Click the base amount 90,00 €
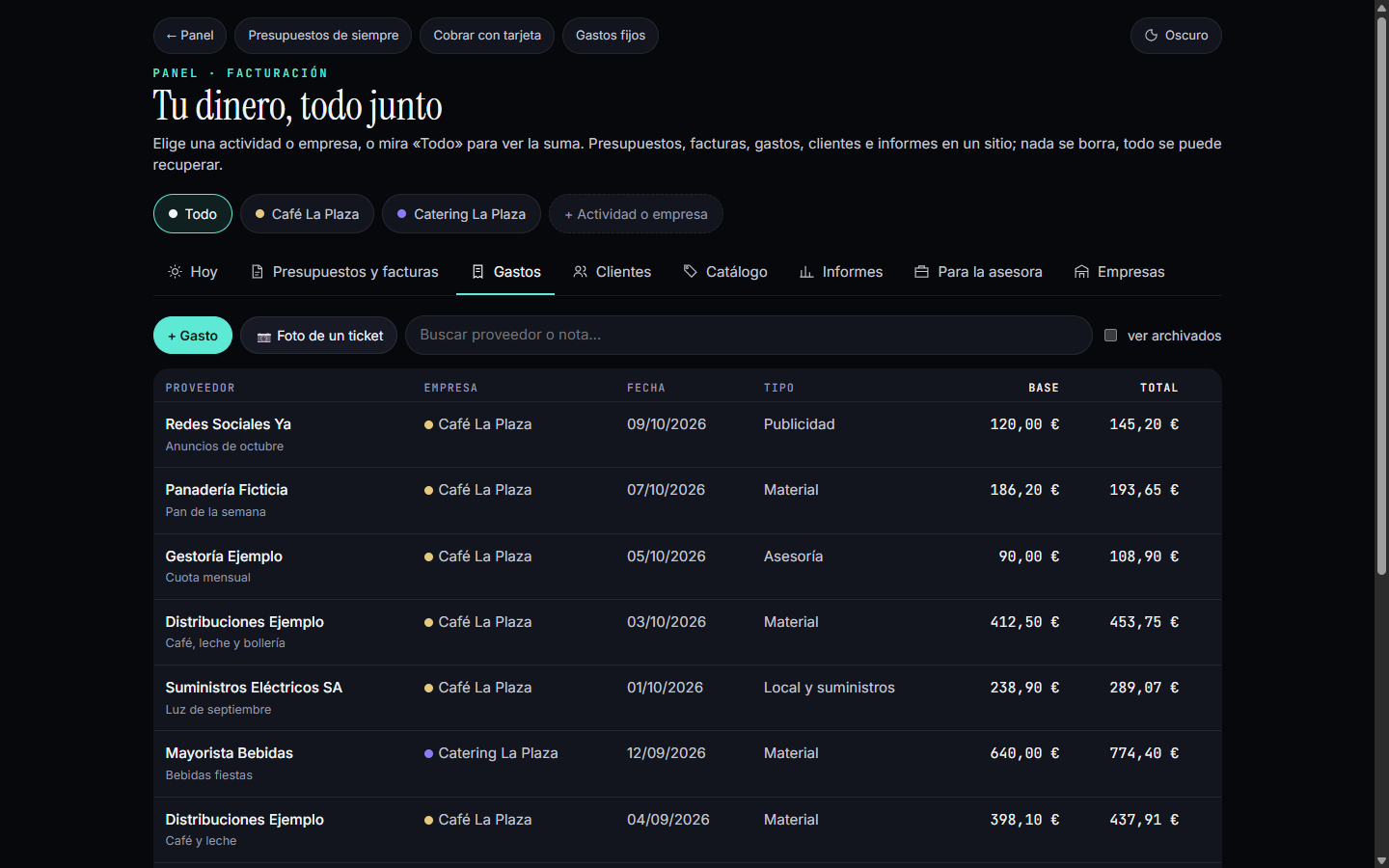1389x868 pixels. 1028,556
